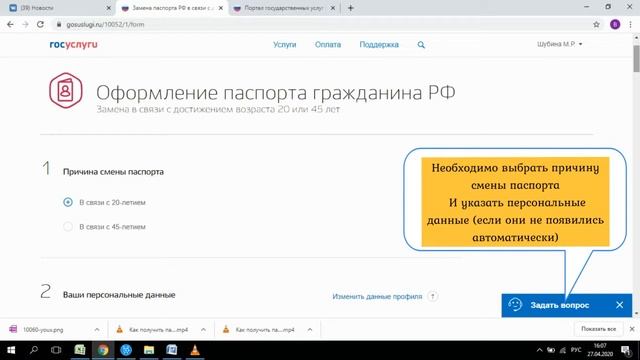Screen dimensions: 640x360
Task: Open Task View on taskbar
Action: pyautogui.click(x=56, y=350)
